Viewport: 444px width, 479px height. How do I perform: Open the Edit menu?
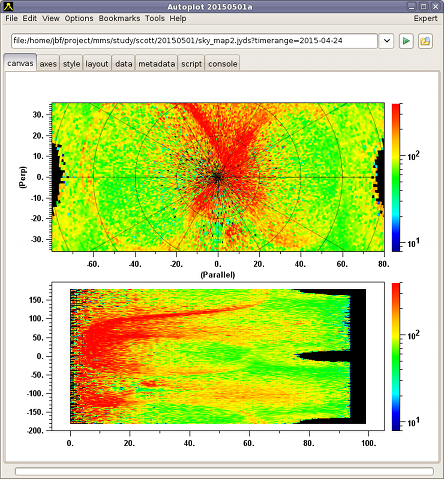tap(30, 18)
